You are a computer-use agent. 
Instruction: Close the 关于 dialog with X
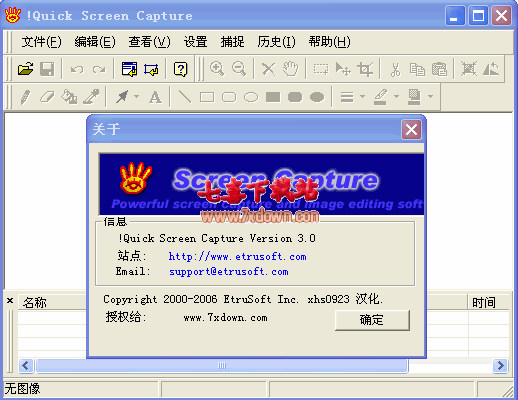[x=411, y=129]
